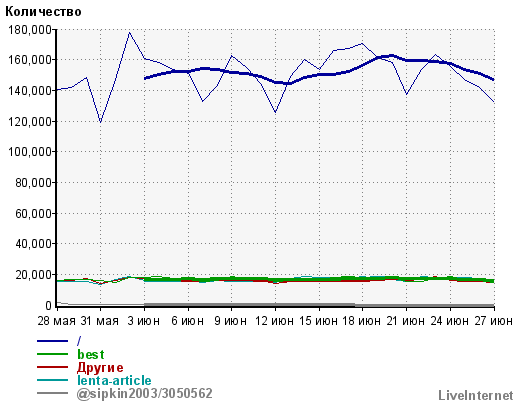Click the green "best" legend line swatch
The image size is (520, 405).
(52, 354)
